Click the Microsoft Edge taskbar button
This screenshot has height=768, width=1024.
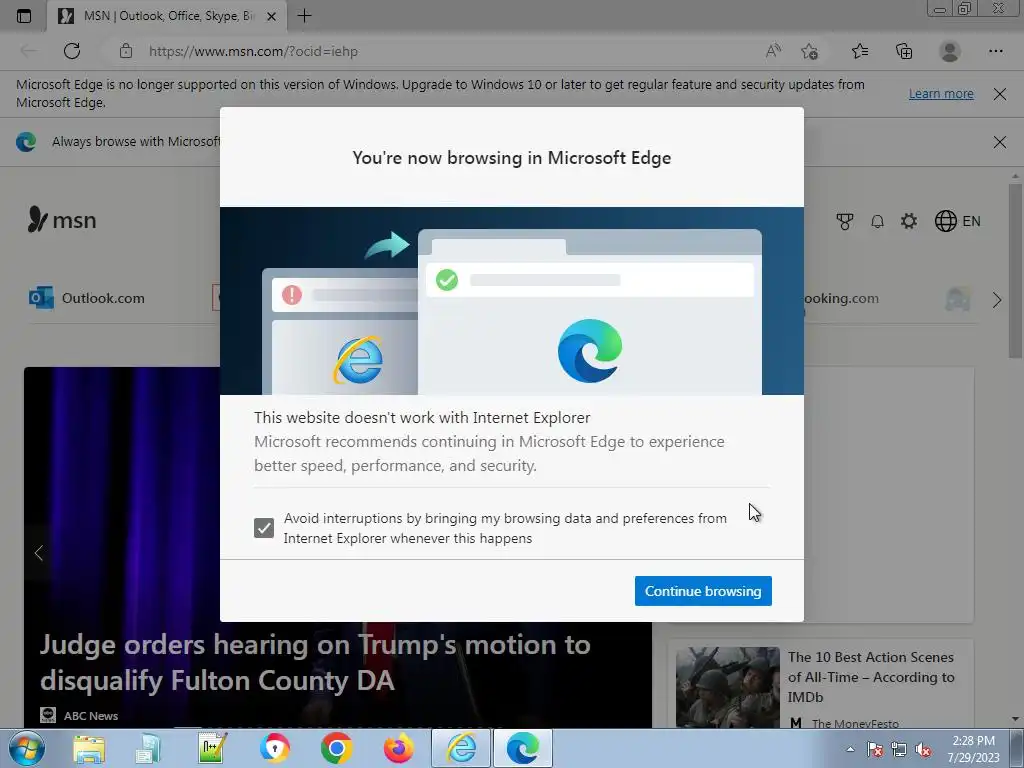click(523, 748)
